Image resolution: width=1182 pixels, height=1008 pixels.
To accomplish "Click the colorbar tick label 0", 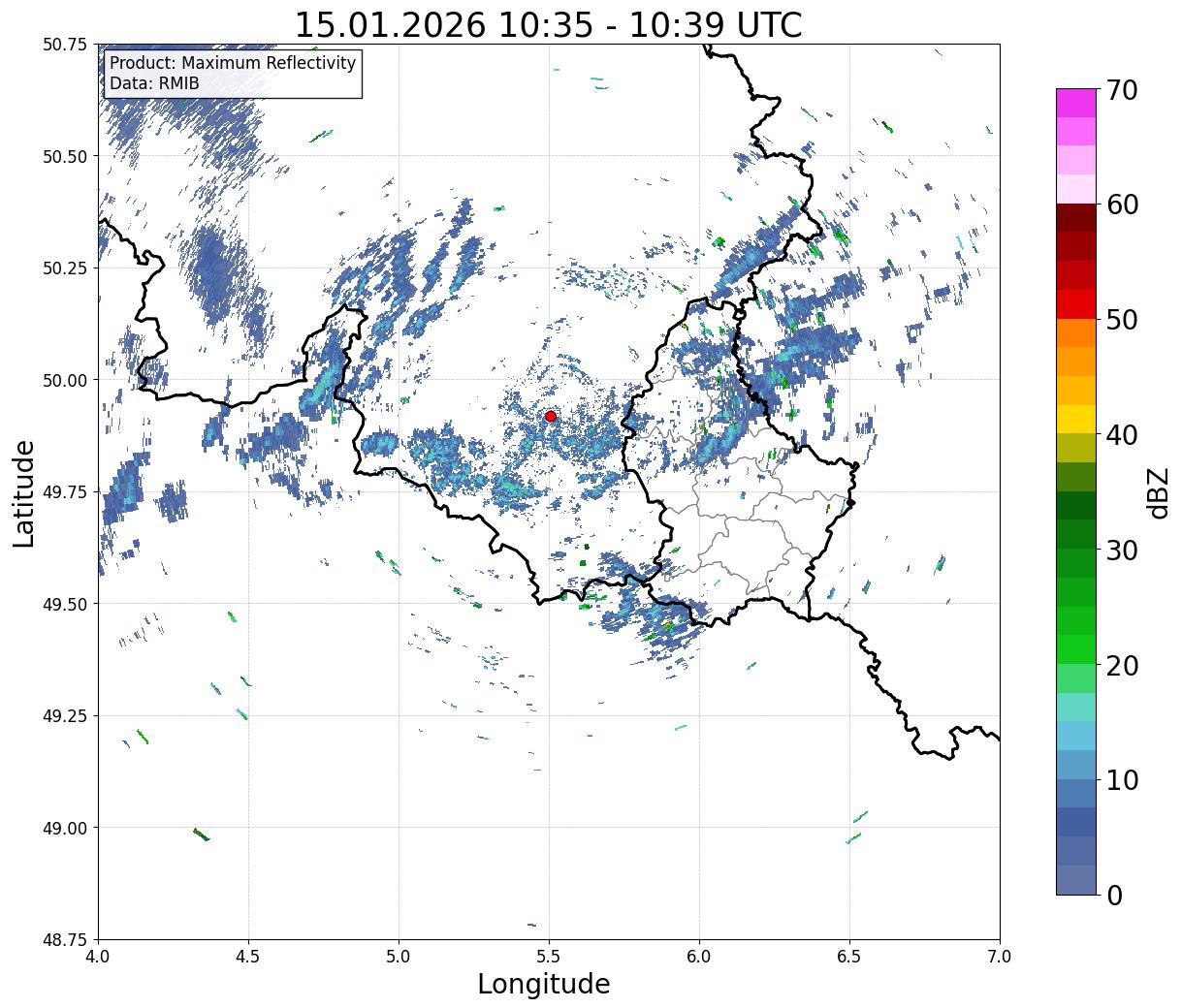I will tap(1113, 895).
